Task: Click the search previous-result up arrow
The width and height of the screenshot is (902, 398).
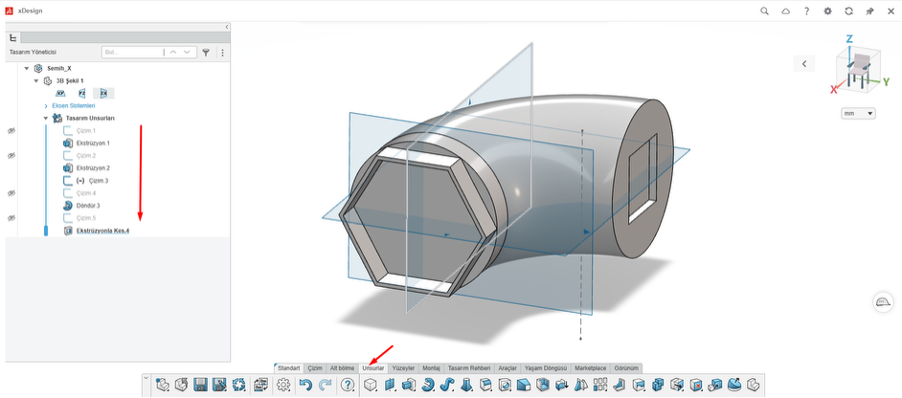Action: (173, 52)
